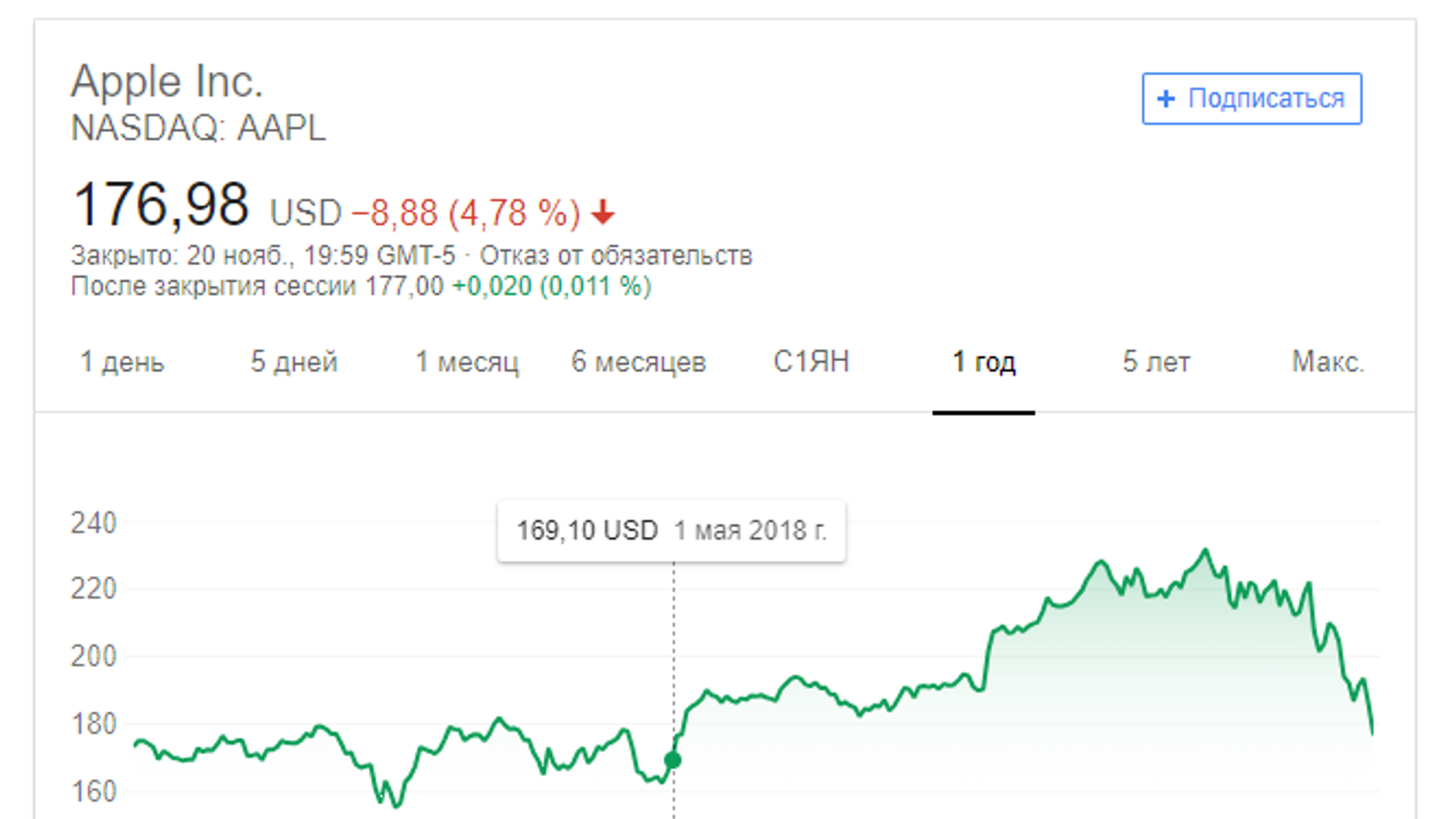Click the Apple Inc. company title

click(x=167, y=82)
